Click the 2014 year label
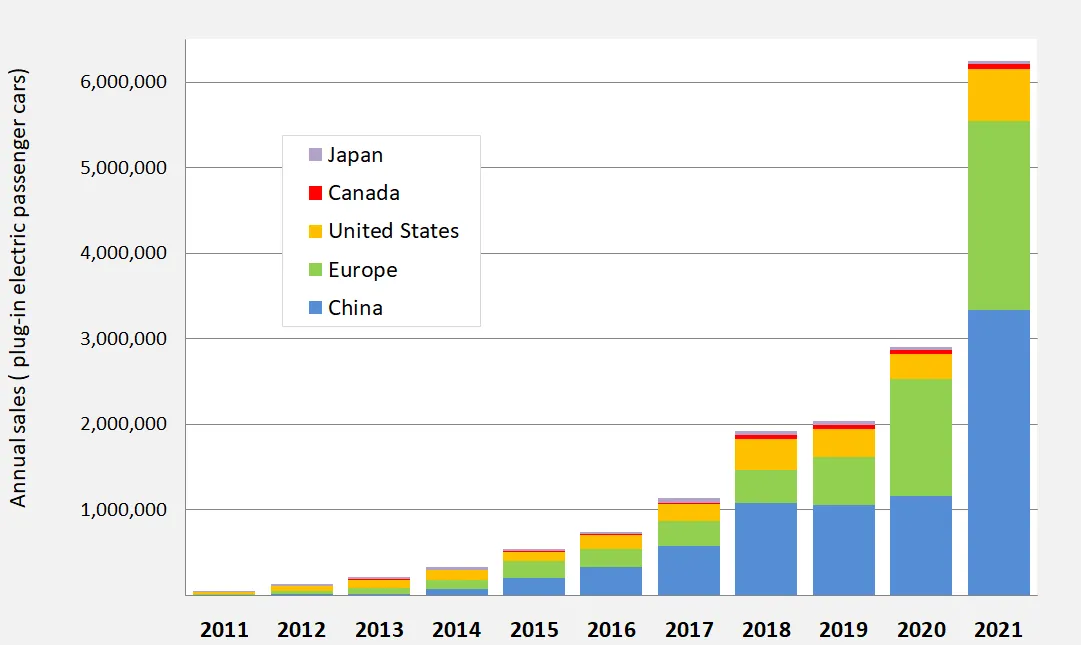The height and width of the screenshot is (645, 1081). (456, 629)
